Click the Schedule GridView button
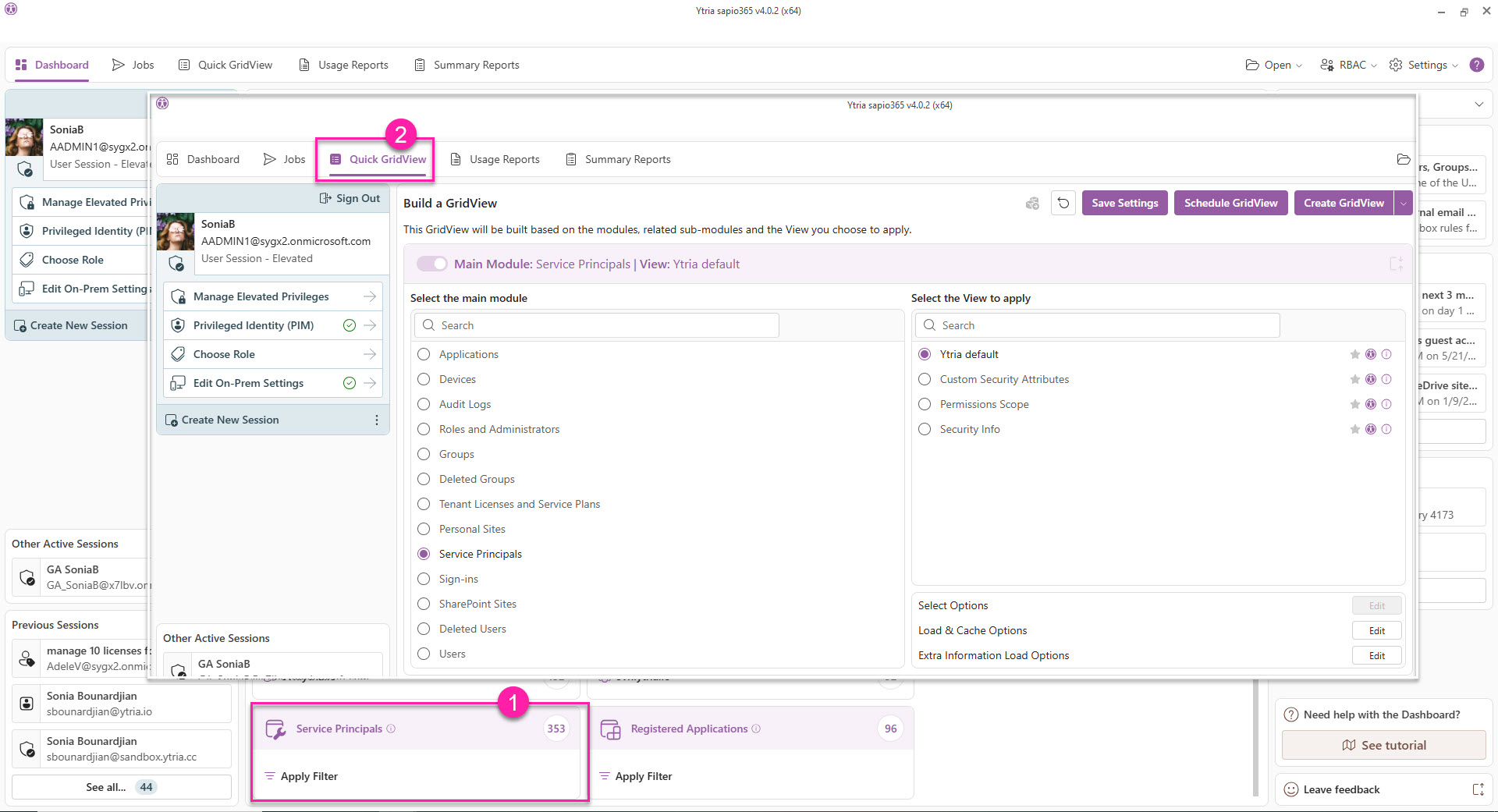The height and width of the screenshot is (812, 1498). 1230,203
